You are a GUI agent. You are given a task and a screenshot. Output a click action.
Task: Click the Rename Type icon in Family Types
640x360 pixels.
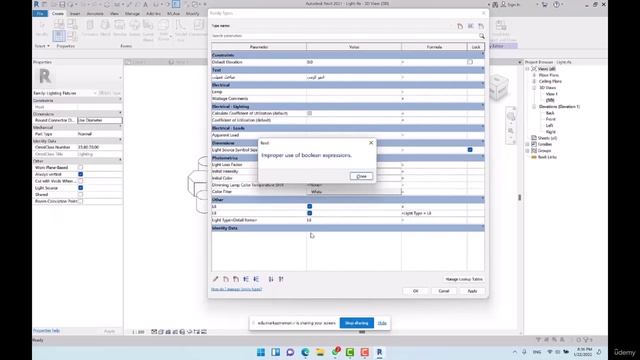pos(471,26)
